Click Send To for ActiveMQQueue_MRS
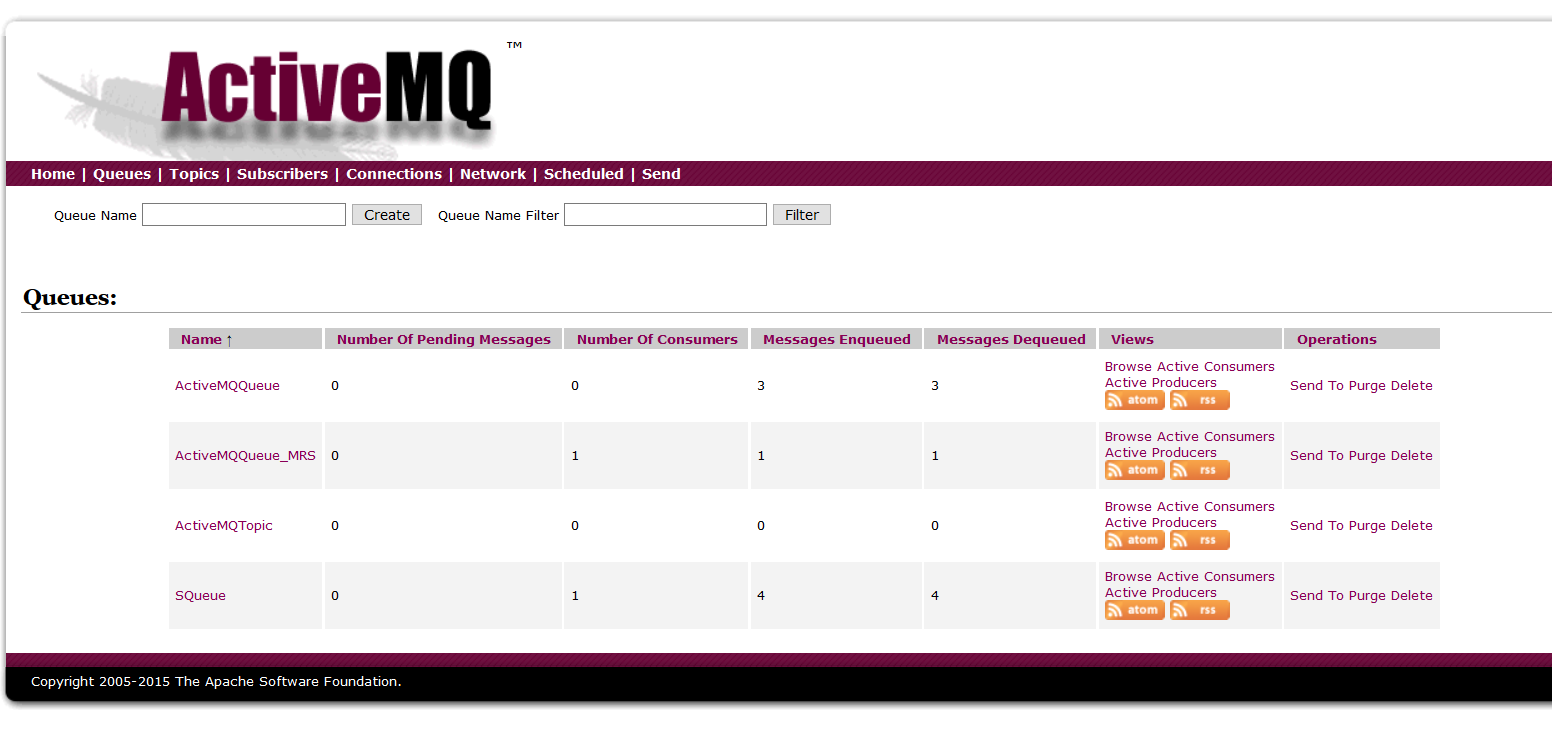 point(1317,455)
